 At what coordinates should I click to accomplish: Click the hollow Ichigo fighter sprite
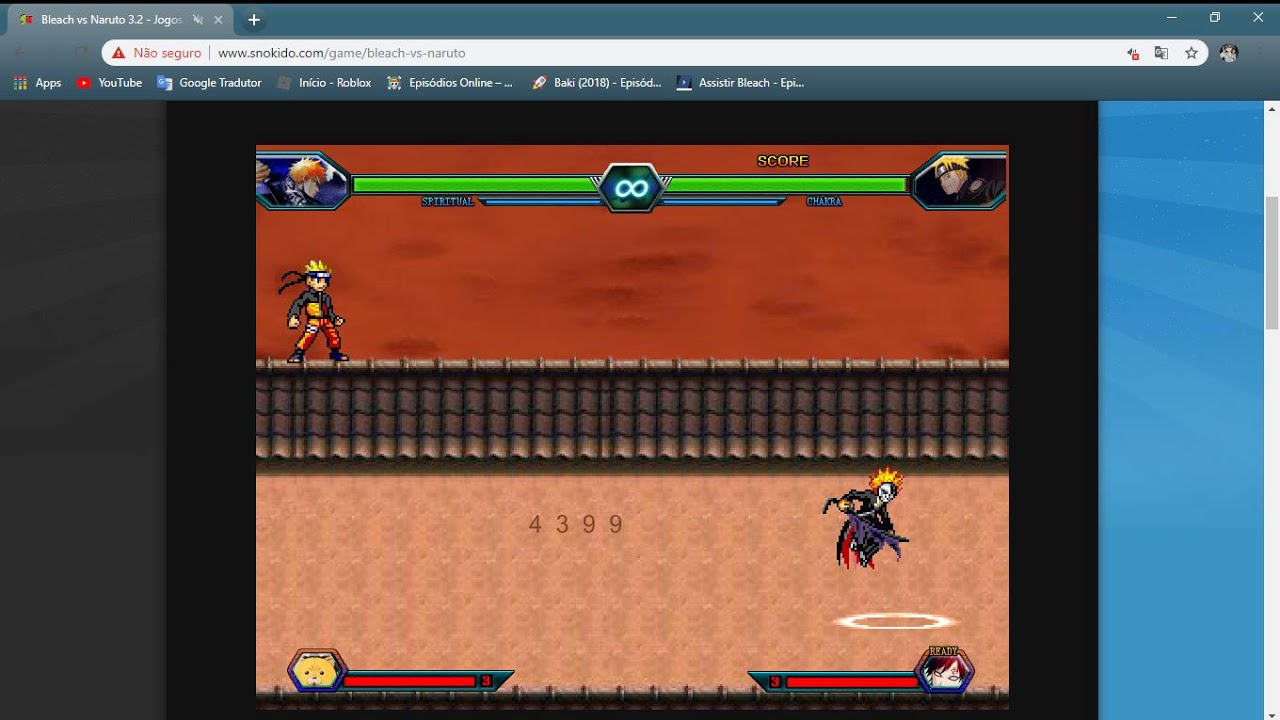(x=867, y=519)
